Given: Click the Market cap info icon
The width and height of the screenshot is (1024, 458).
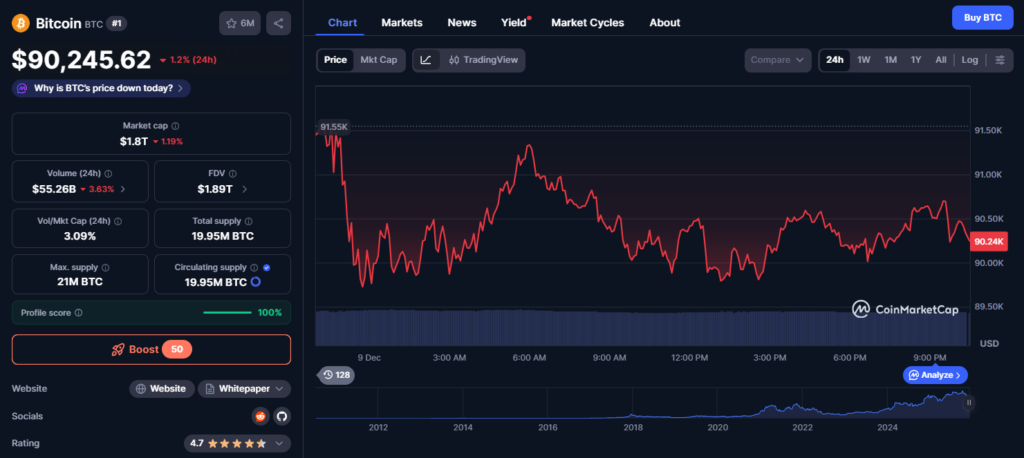Looking at the screenshot, I should coord(176,126).
